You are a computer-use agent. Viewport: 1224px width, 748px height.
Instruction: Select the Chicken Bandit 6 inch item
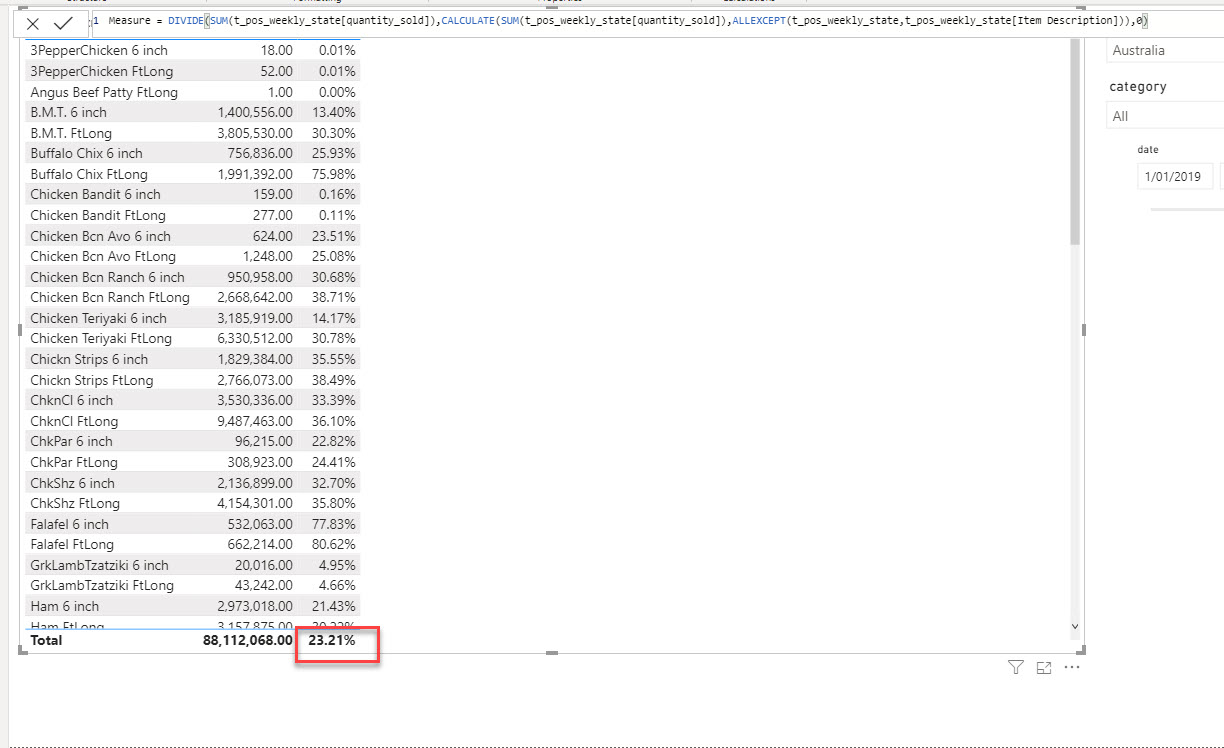pyautogui.click(x=95, y=194)
